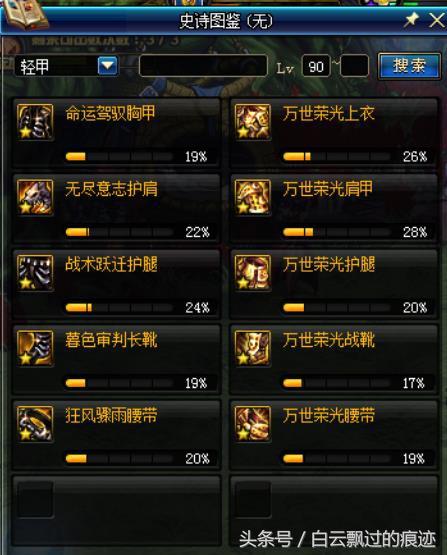Close the 史诗图鉴 window
The image size is (447, 555).
437,20
